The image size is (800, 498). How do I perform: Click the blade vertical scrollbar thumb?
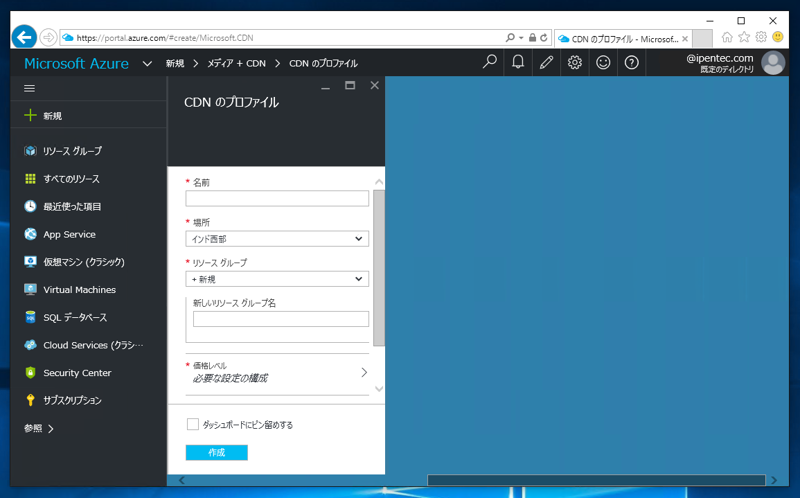tap(379, 268)
